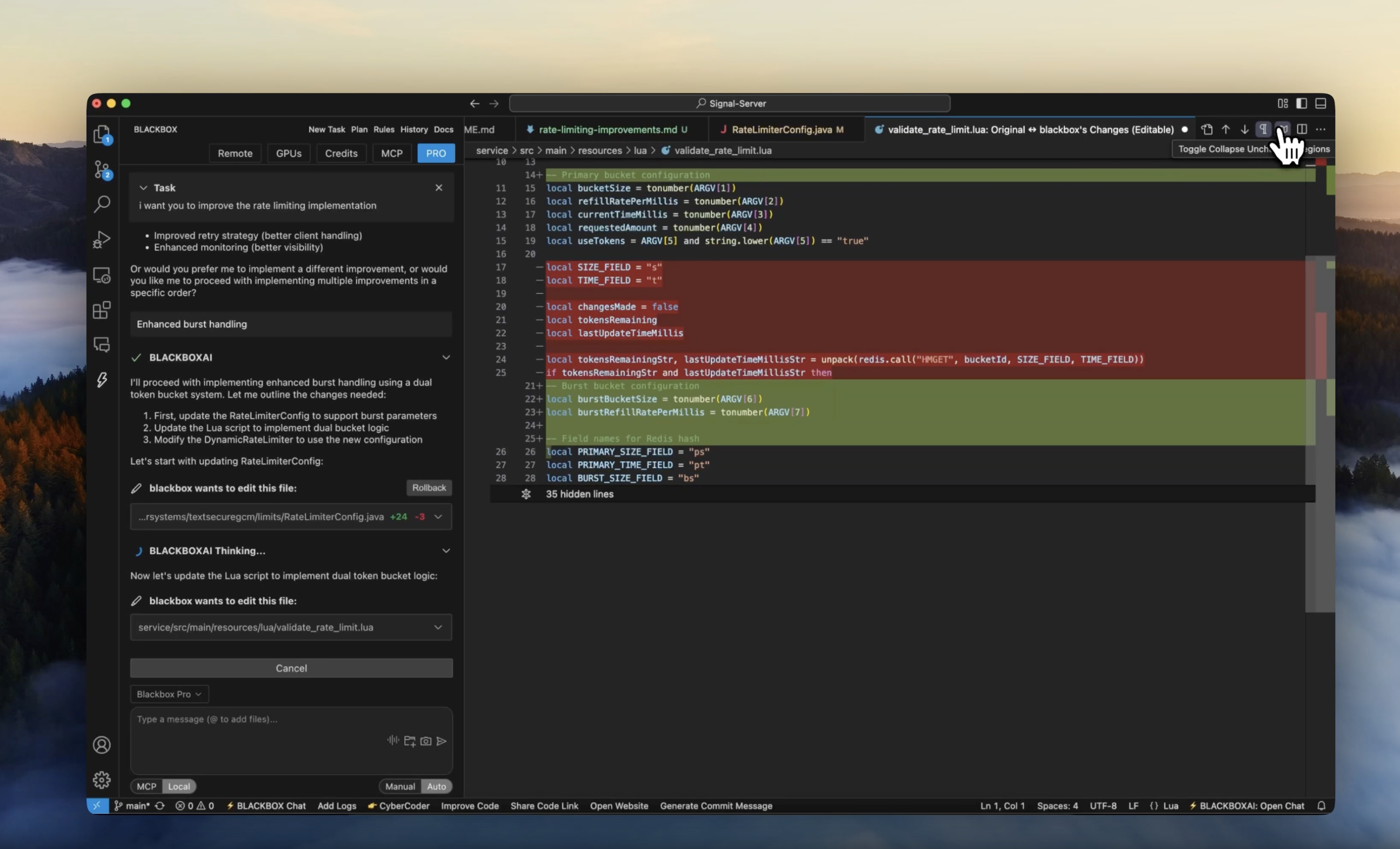
Task: Select the Manual execution mode
Action: (400, 786)
